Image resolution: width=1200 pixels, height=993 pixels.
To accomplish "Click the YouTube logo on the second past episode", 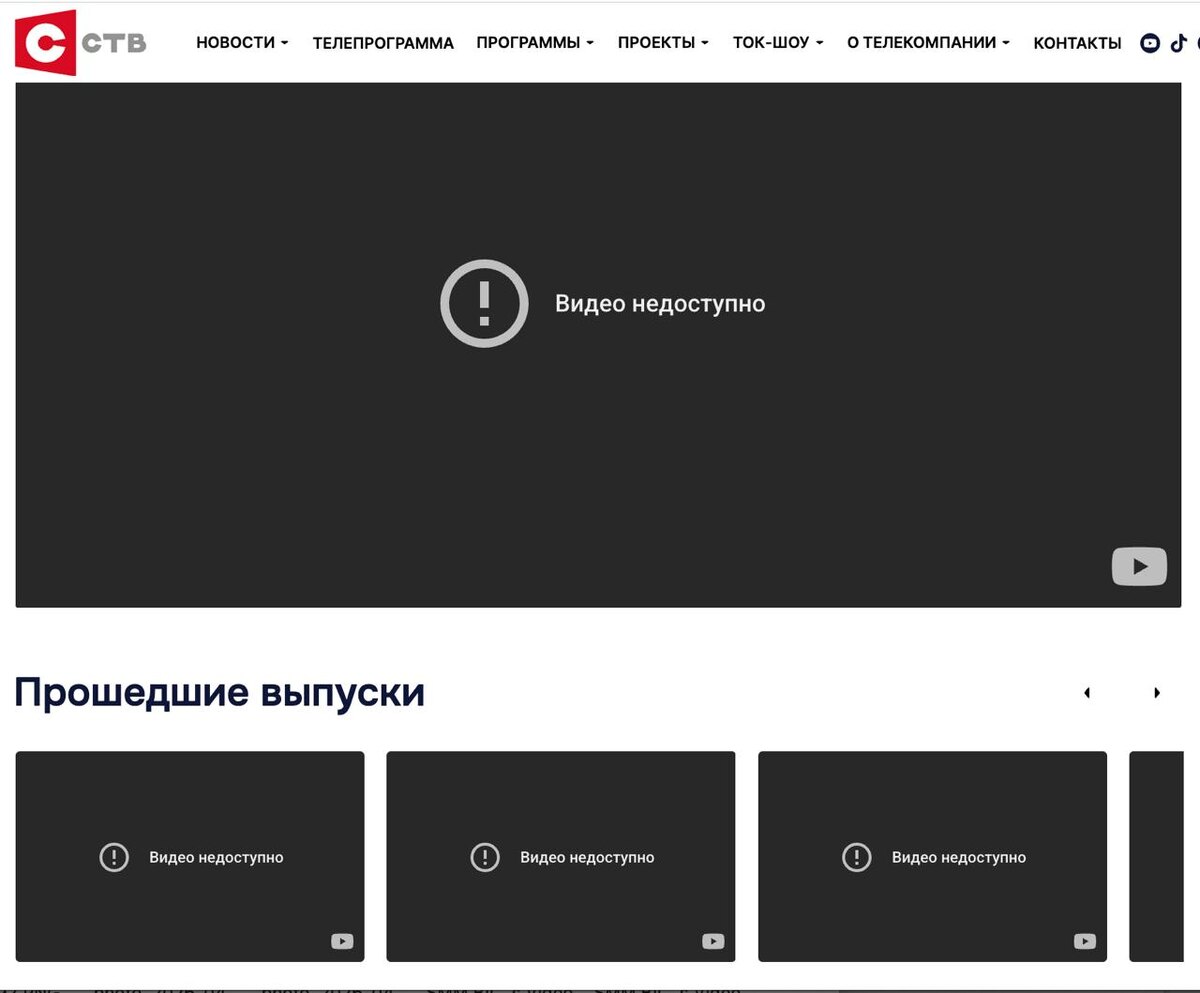I will pyautogui.click(x=713, y=941).
